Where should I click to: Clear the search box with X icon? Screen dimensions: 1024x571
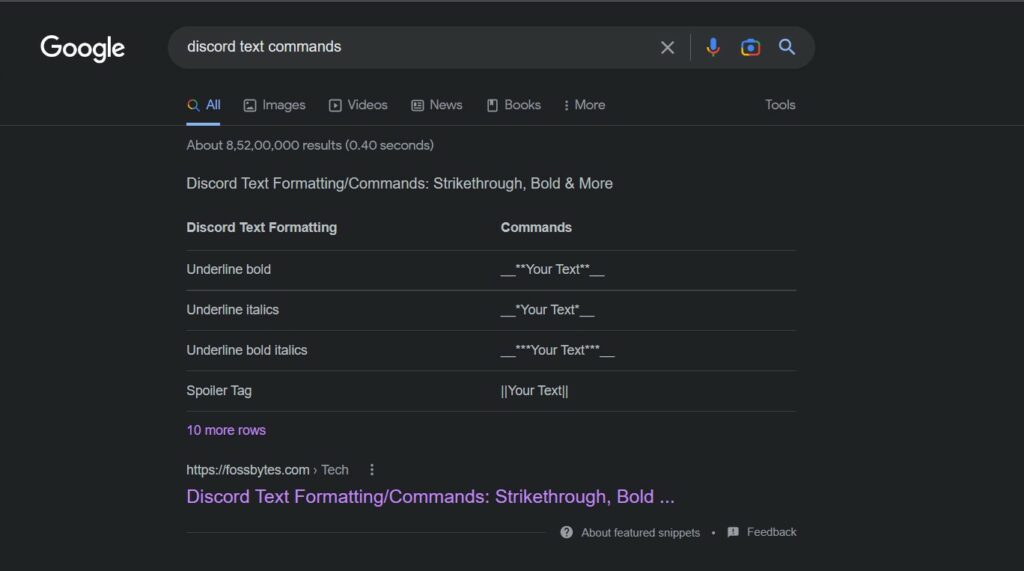[667, 47]
